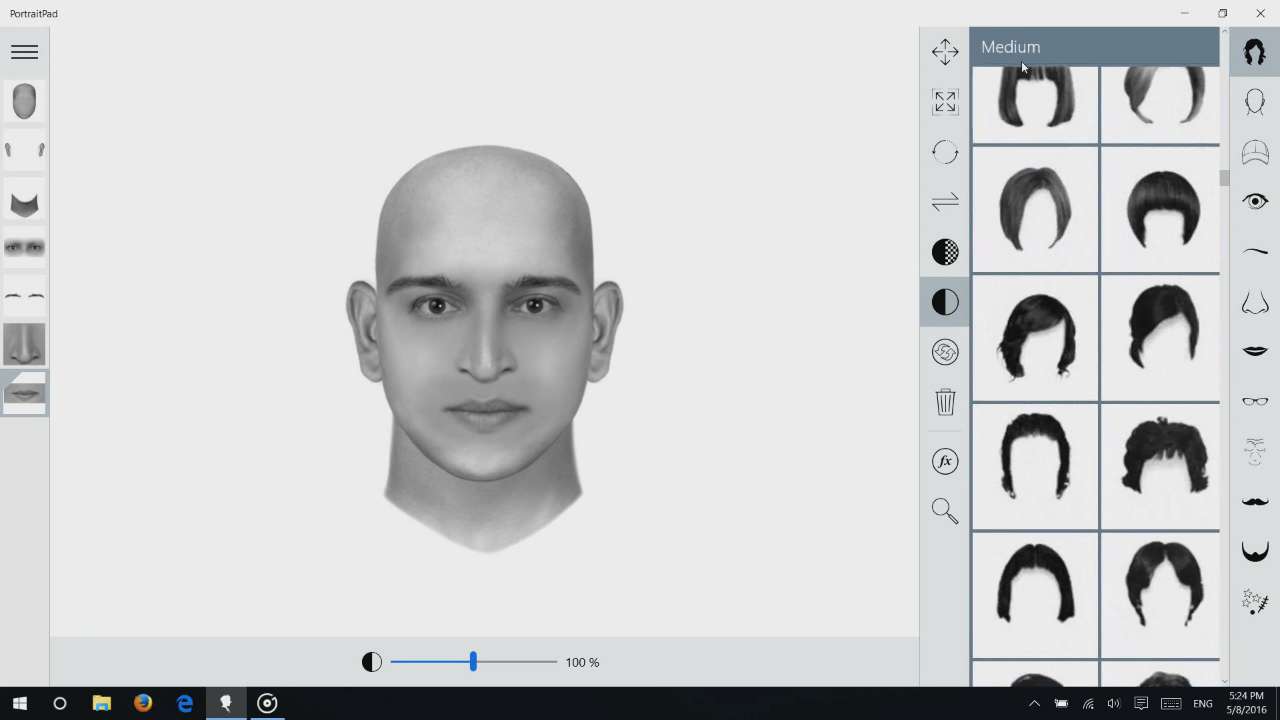Image resolution: width=1280 pixels, height=720 pixels.
Task: Open the hair category
Action: pyautogui.click(x=1255, y=52)
